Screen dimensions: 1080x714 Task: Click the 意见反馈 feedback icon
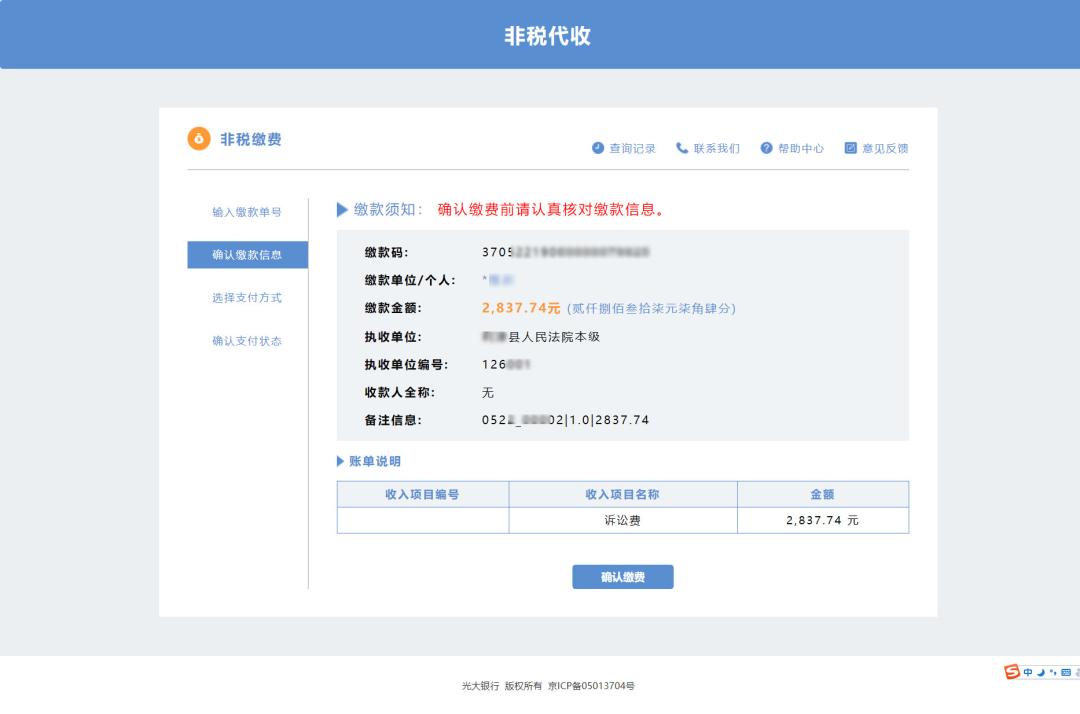coord(850,148)
